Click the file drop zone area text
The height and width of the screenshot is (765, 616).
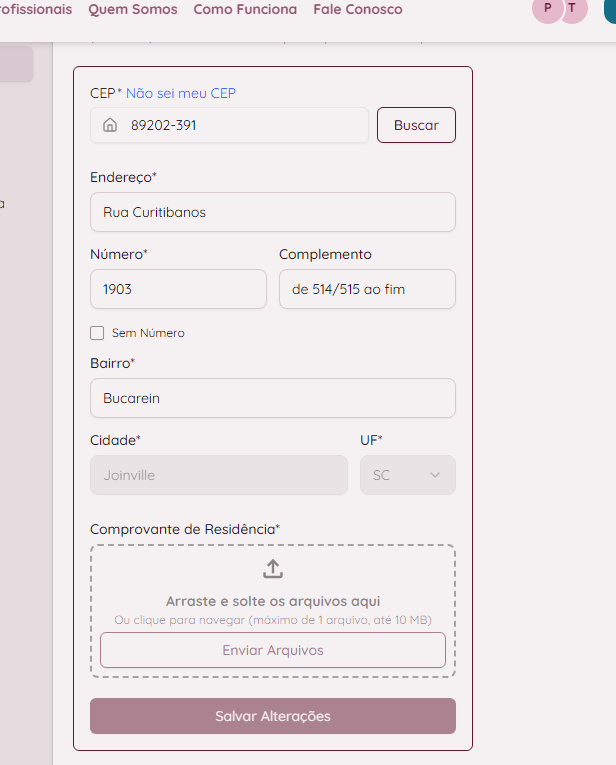point(273,601)
